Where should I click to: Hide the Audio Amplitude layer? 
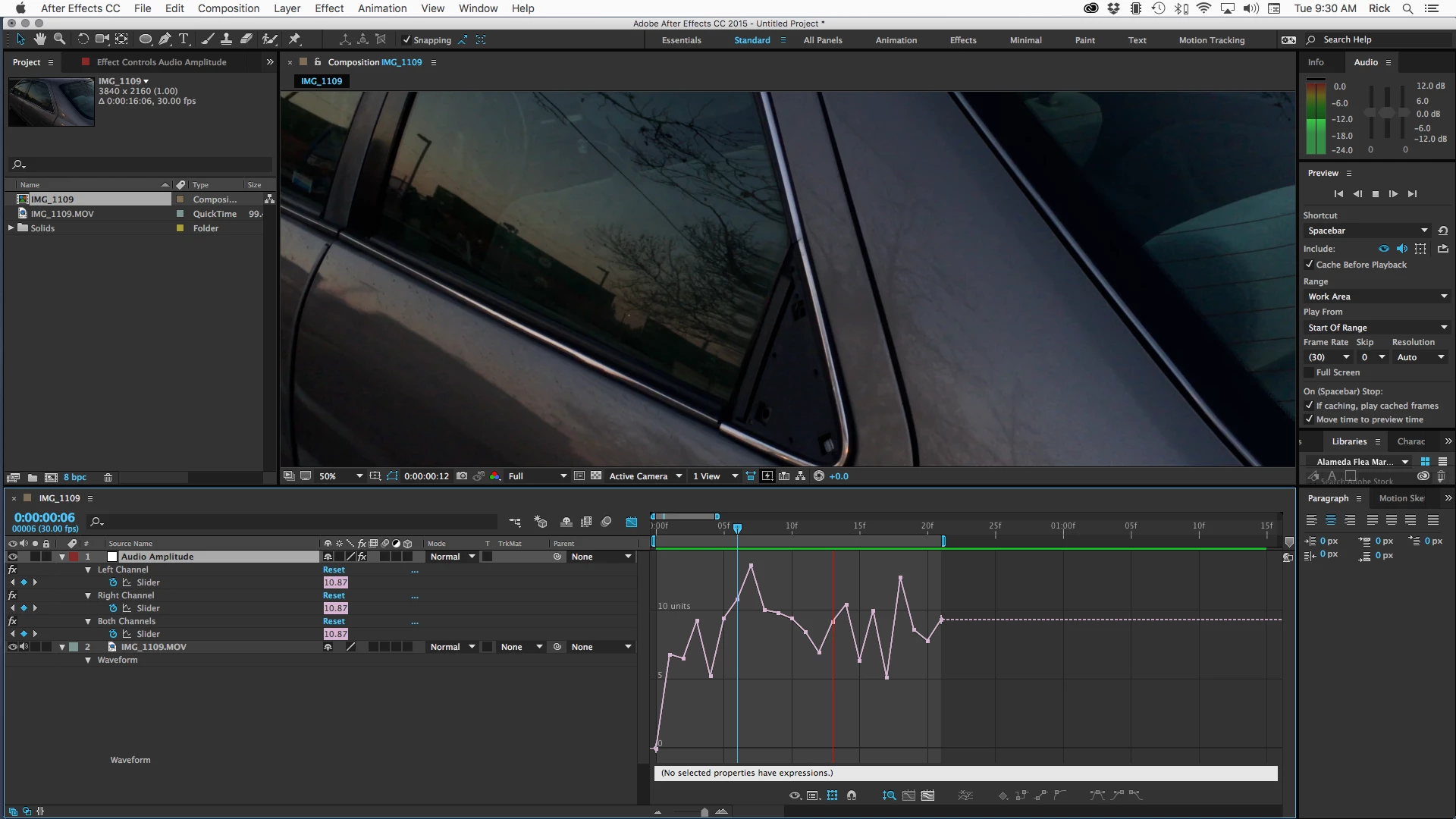tap(12, 557)
